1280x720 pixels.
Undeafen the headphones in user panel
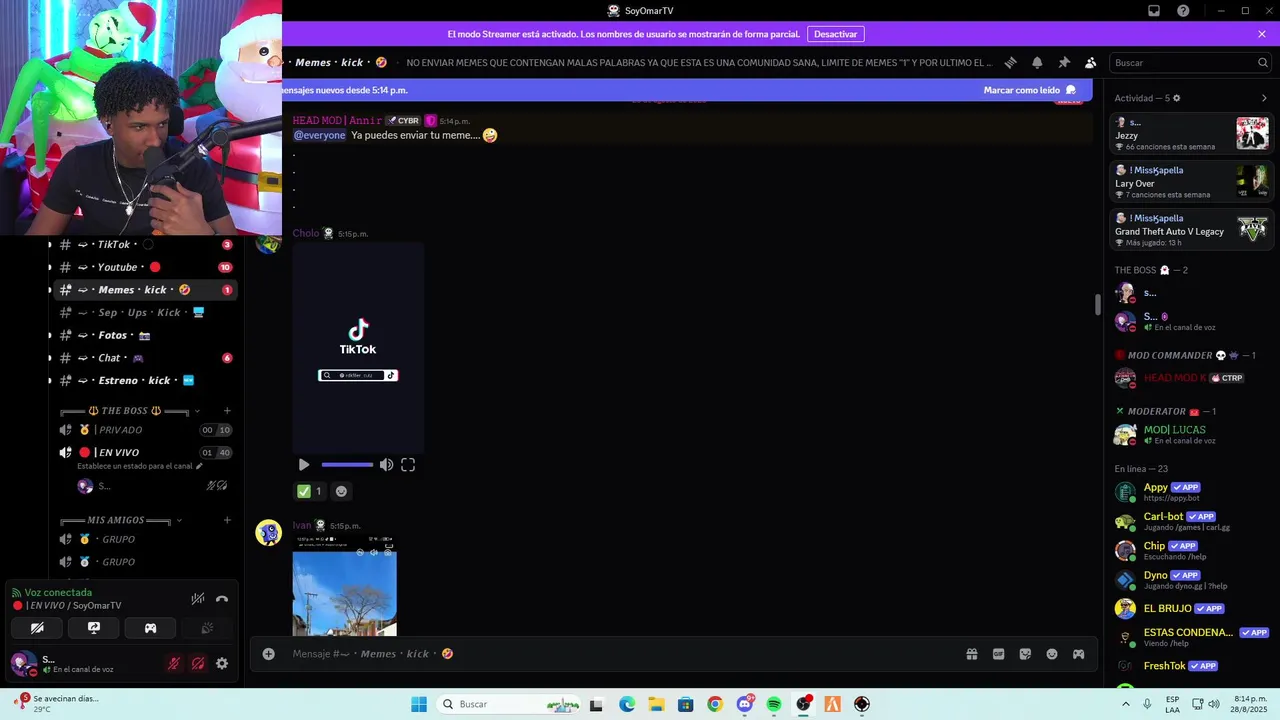198,663
